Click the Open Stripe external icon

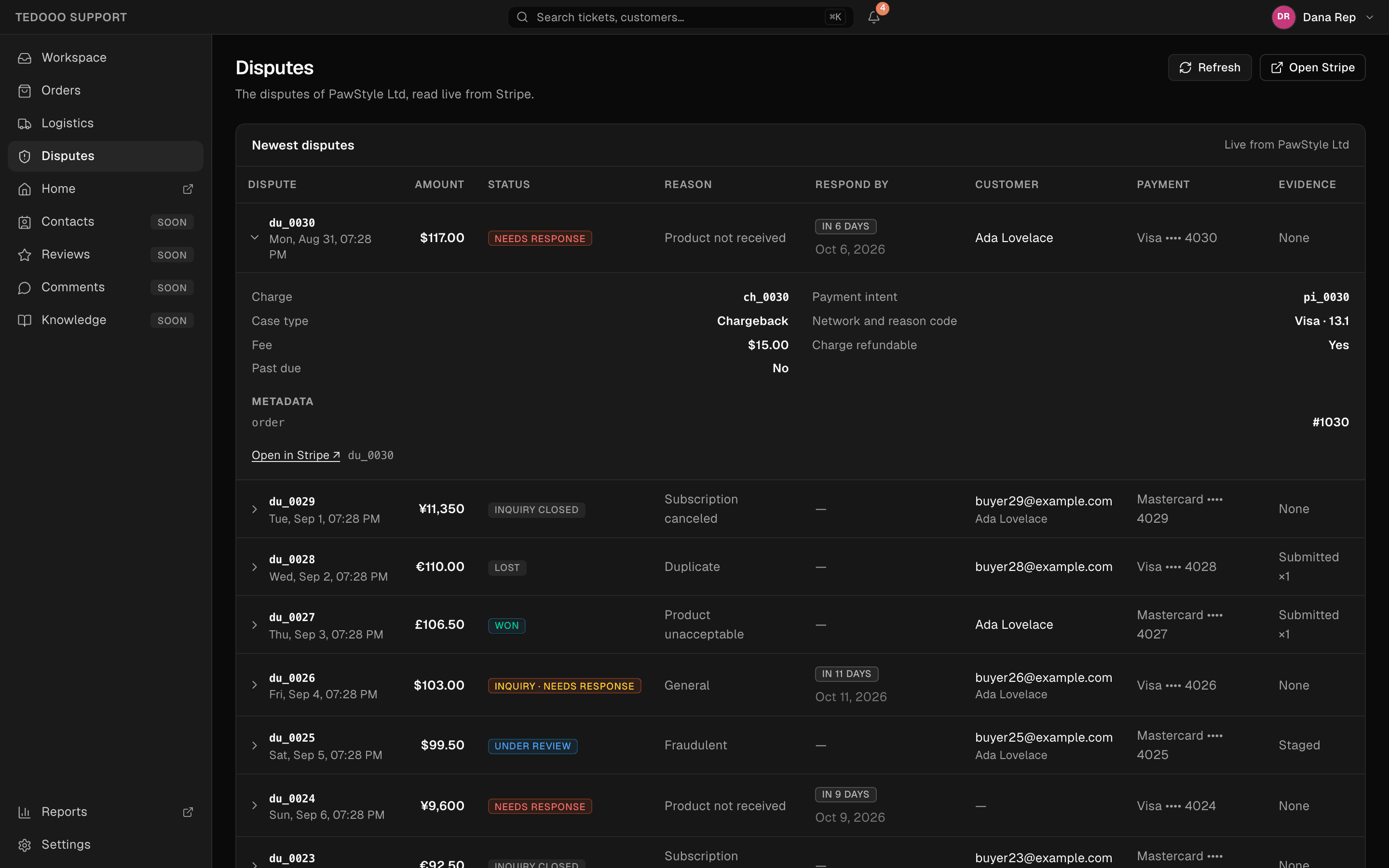click(x=1277, y=68)
